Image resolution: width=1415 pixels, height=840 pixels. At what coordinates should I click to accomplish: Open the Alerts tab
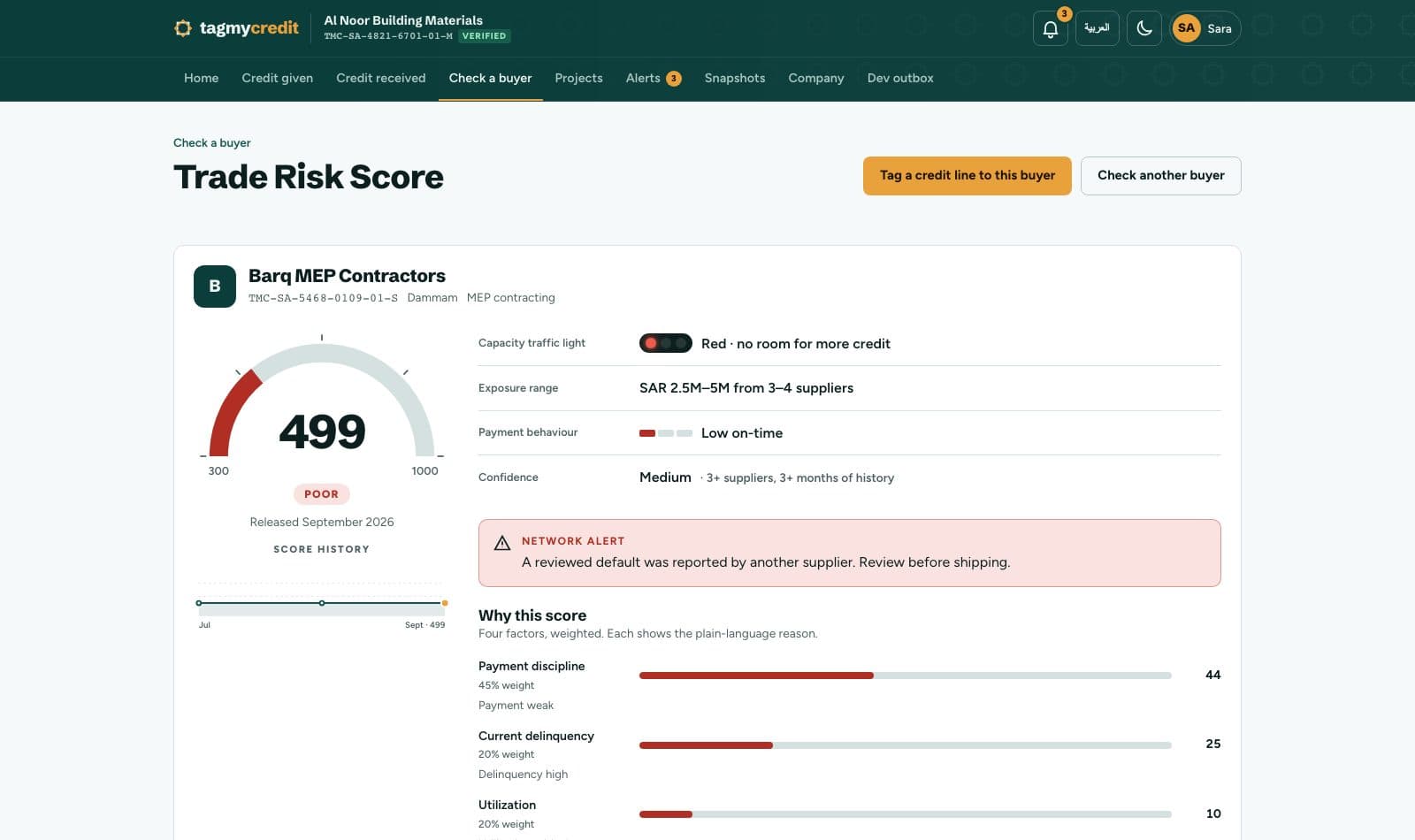(653, 78)
